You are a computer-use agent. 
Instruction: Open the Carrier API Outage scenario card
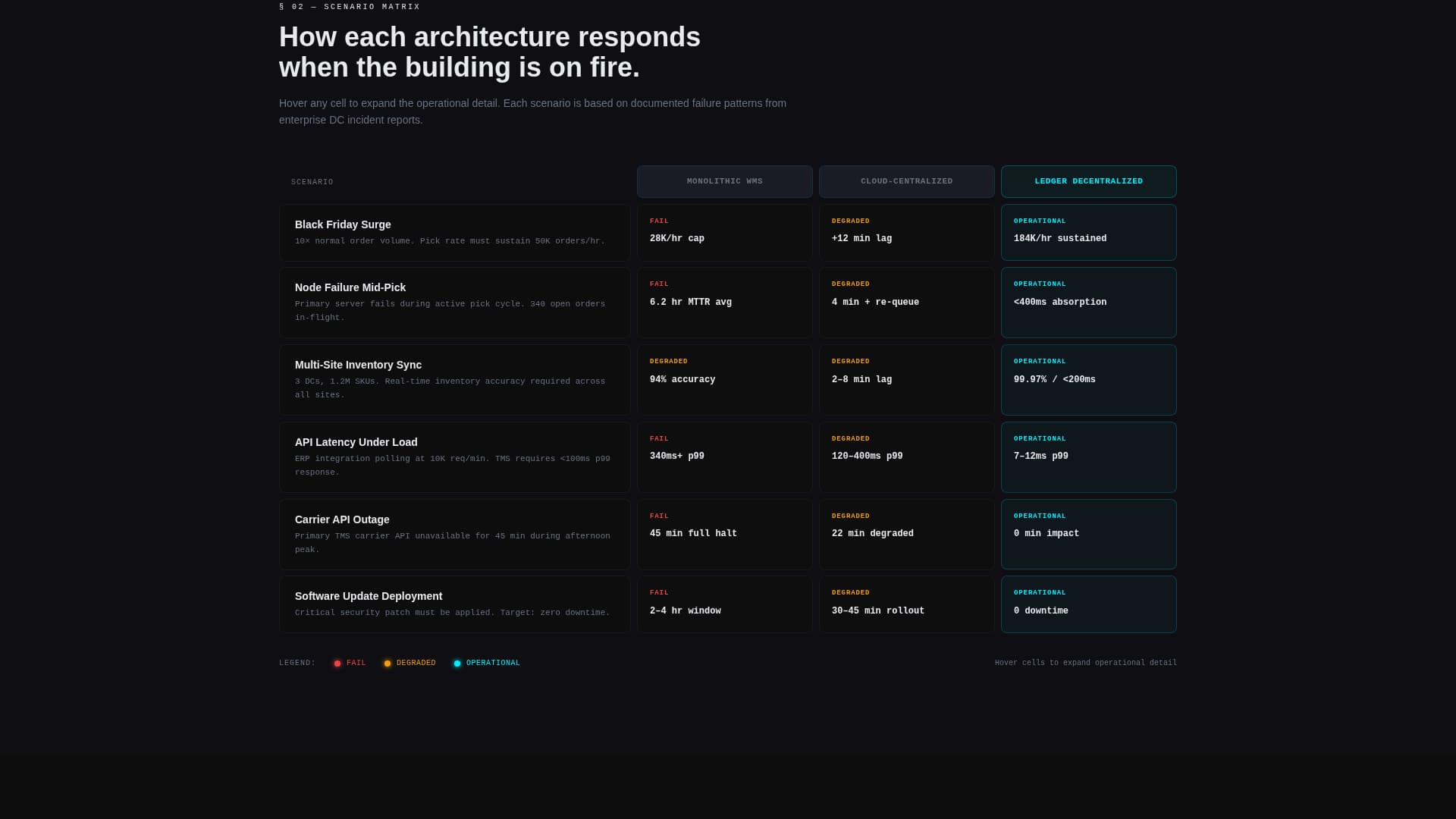pyautogui.click(x=454, y=535)
